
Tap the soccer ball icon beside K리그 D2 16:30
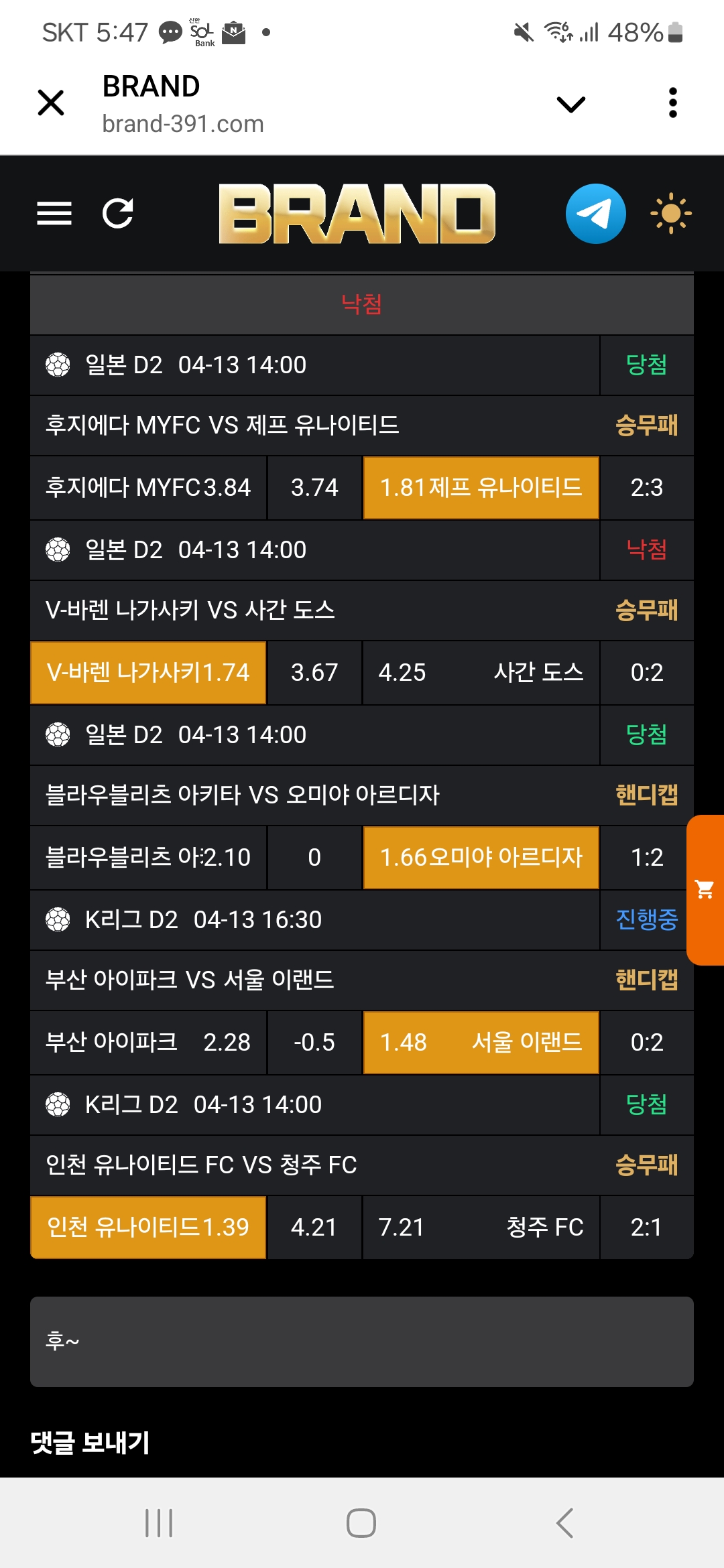58,919
